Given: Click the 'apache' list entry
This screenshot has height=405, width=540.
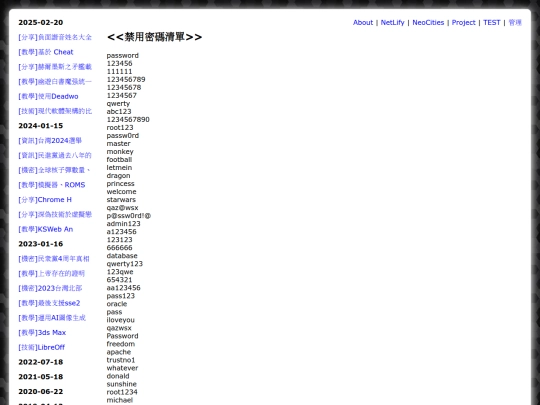Looking at the screenshot, I should [x=119, y=352].
